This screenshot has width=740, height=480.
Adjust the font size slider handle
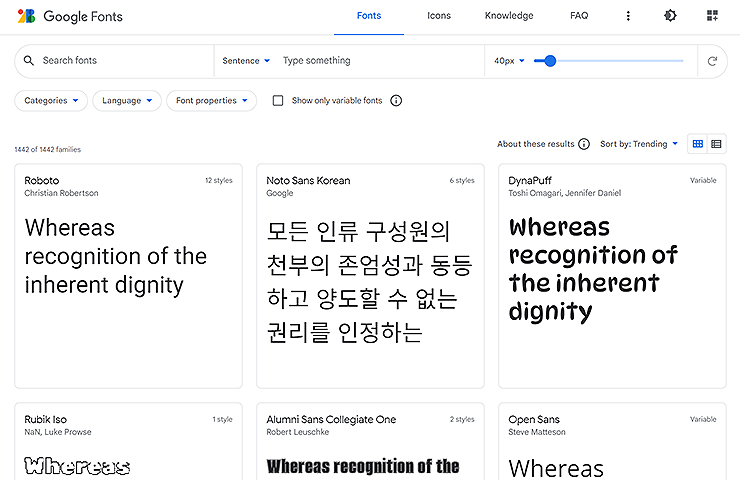tap(550, 61)
